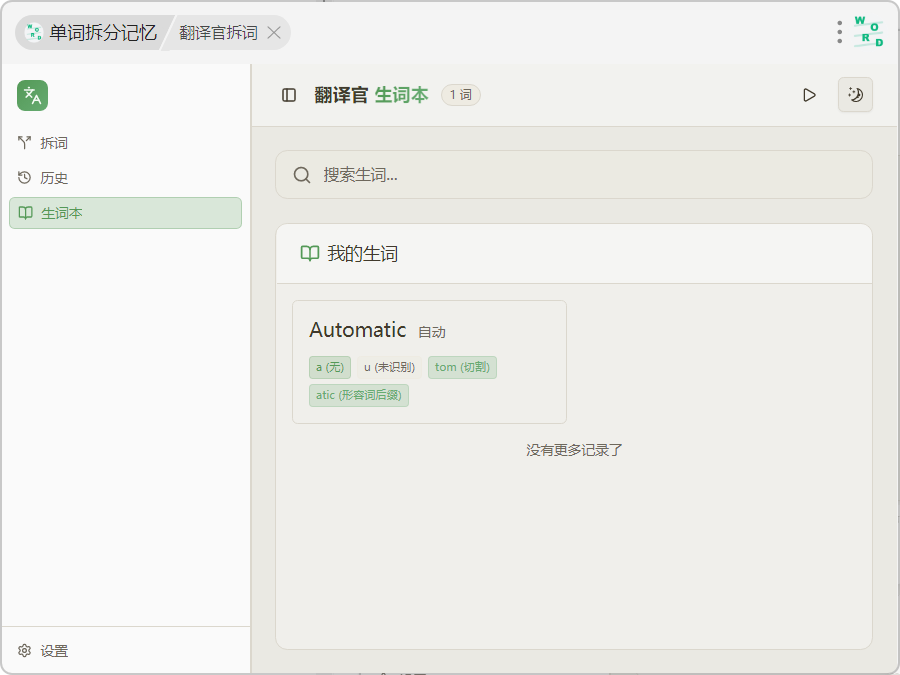The width and height of the screenshot is (900, 675).
Task: Open the three-dot more options menu
Action: (839, 32)
